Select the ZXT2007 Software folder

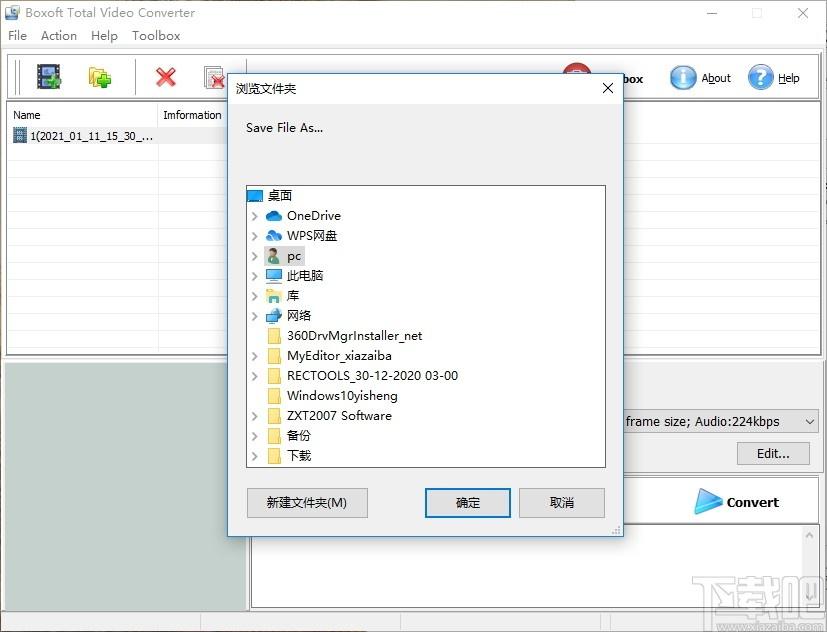[339, 416]
